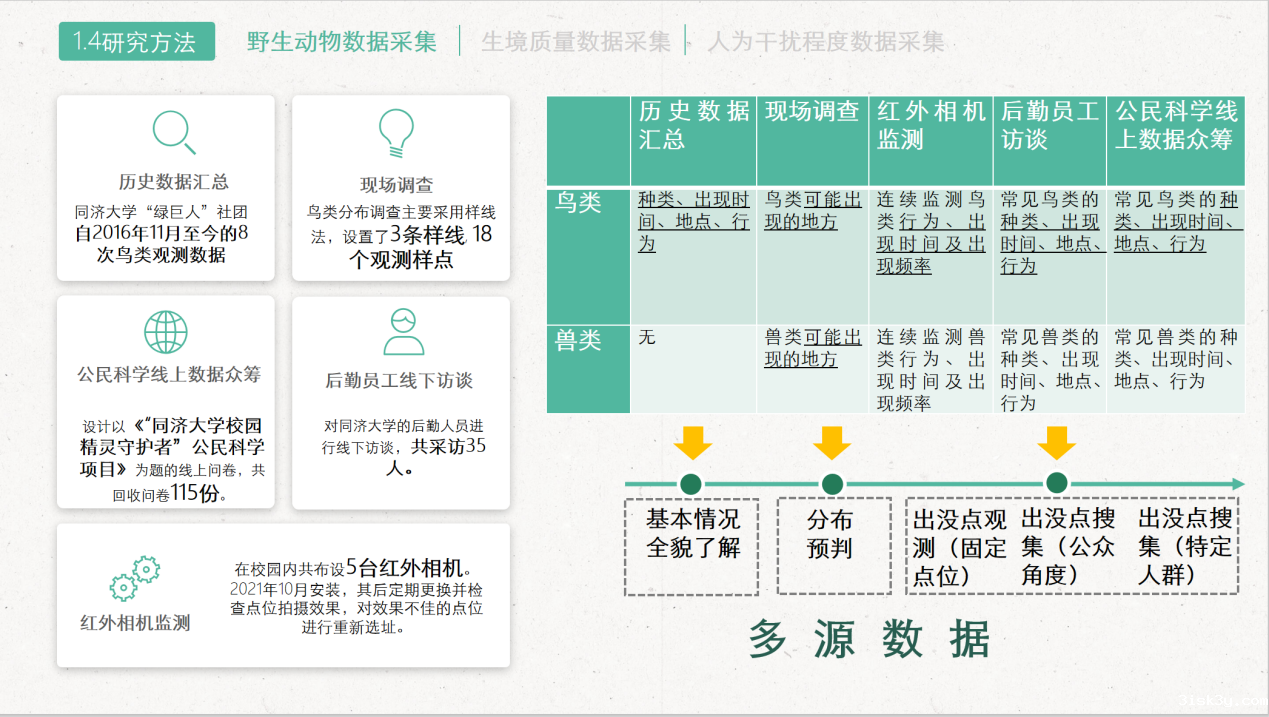Click the green timeline dot above 分布预判
This screenshot has width=1269, height=717.
(830, 484)
